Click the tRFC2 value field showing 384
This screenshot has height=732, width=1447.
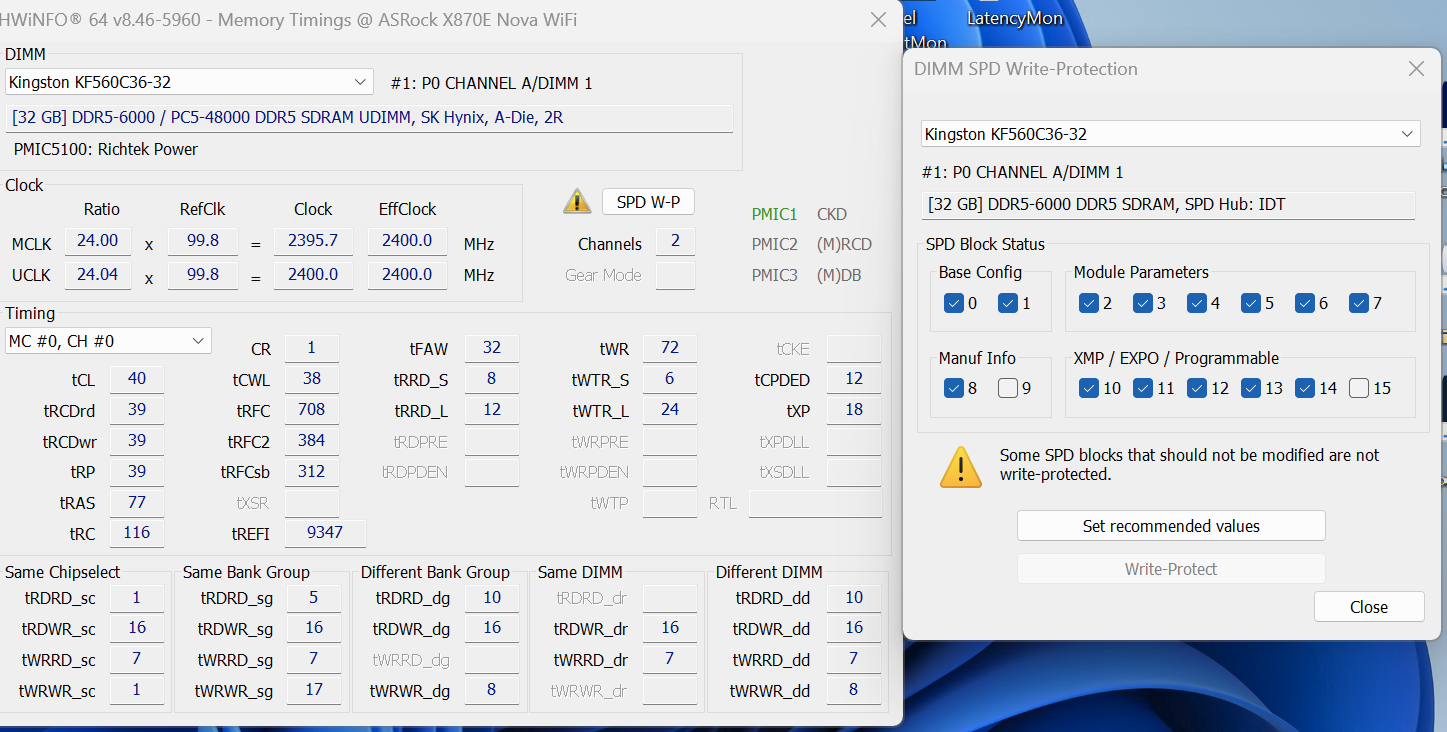pos(312,441)
